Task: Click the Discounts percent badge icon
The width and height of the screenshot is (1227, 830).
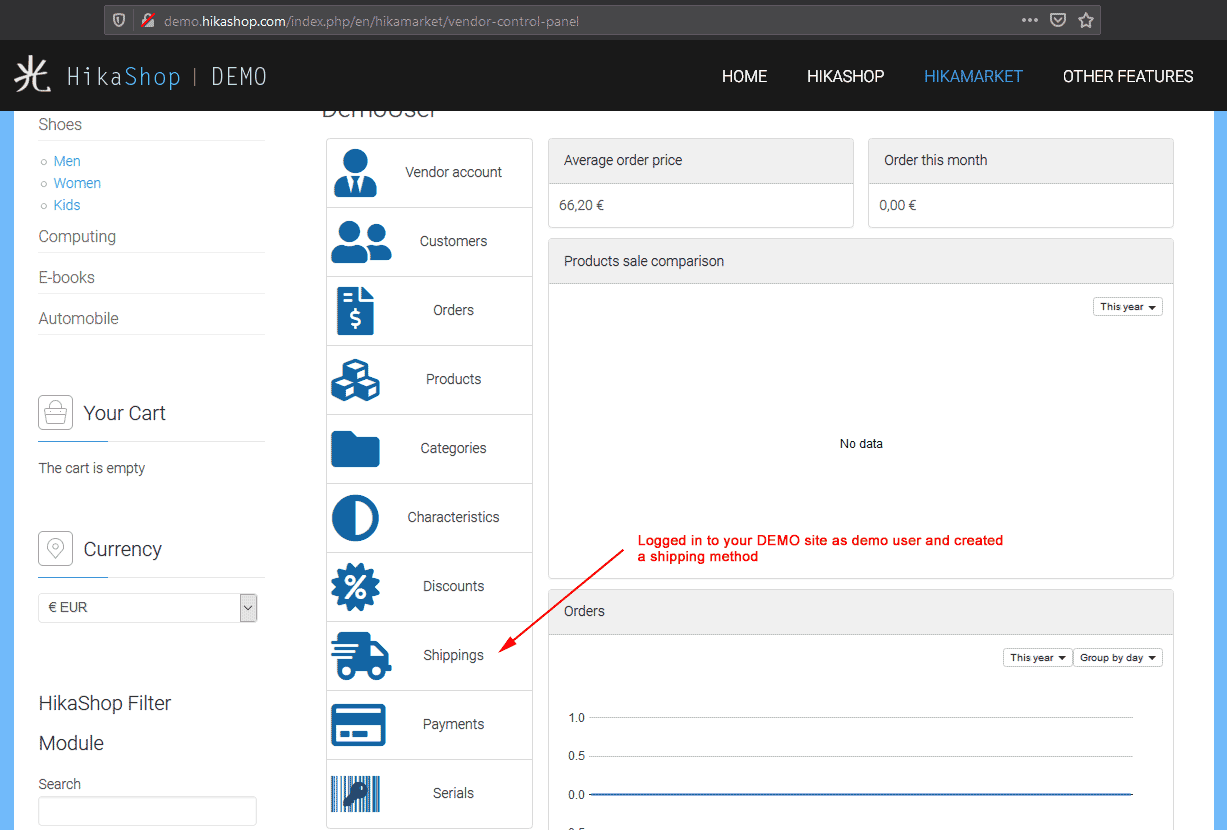Action: (x=355, y=587)
